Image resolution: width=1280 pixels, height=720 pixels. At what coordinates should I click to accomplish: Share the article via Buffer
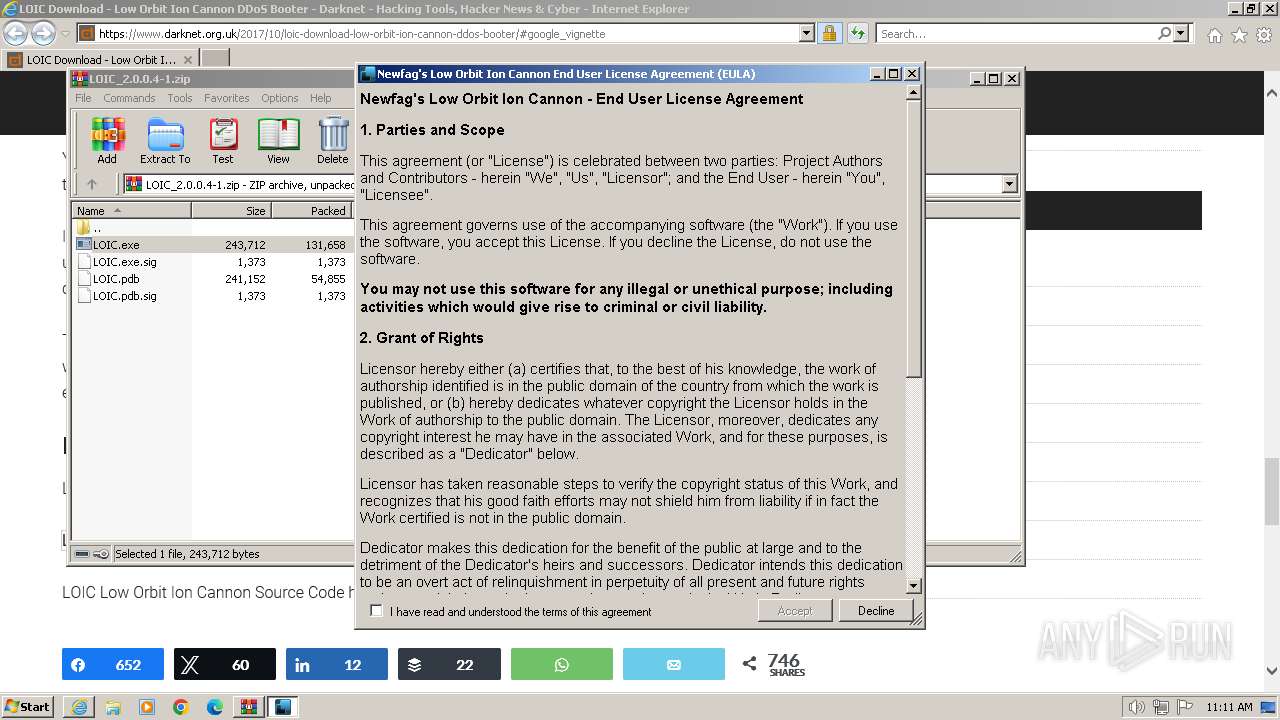tap(449, 664)
